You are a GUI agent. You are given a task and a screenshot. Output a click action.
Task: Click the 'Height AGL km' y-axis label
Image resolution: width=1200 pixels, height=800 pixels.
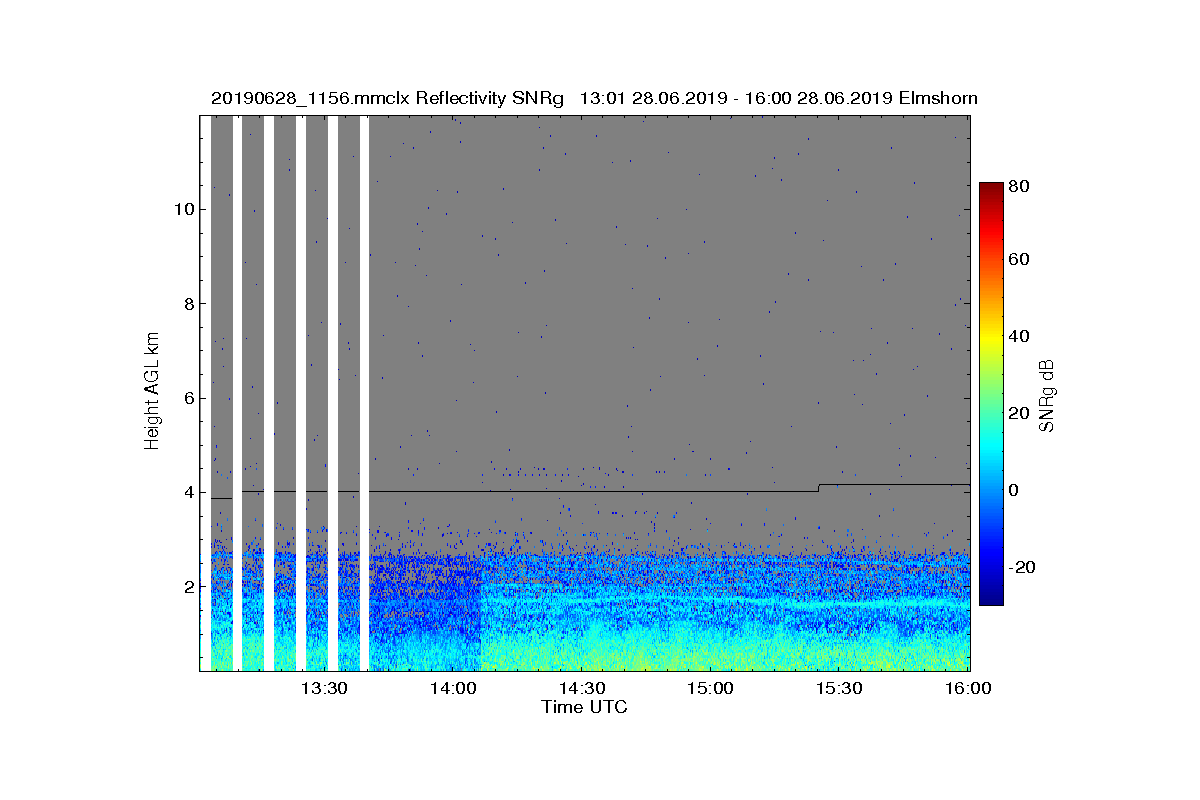[x=152, y=392]
